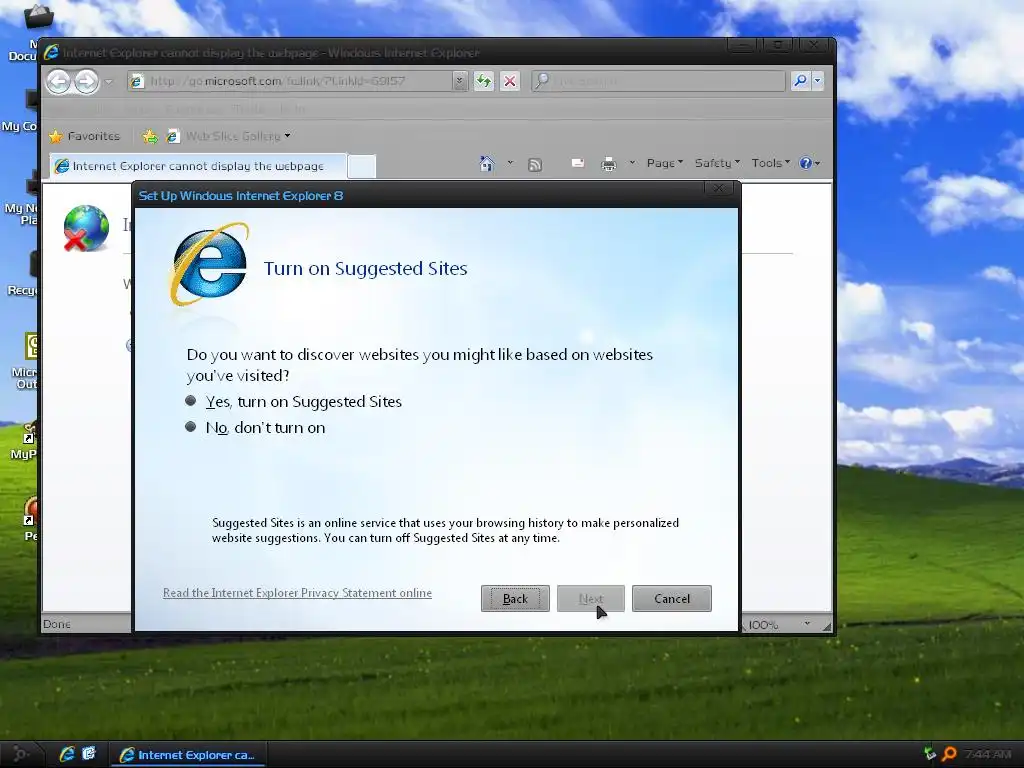Select 'Yes, turn on Suggested Sites' radio button
The height and width of the screenshot is (768, 1024).
click(191, 401)
